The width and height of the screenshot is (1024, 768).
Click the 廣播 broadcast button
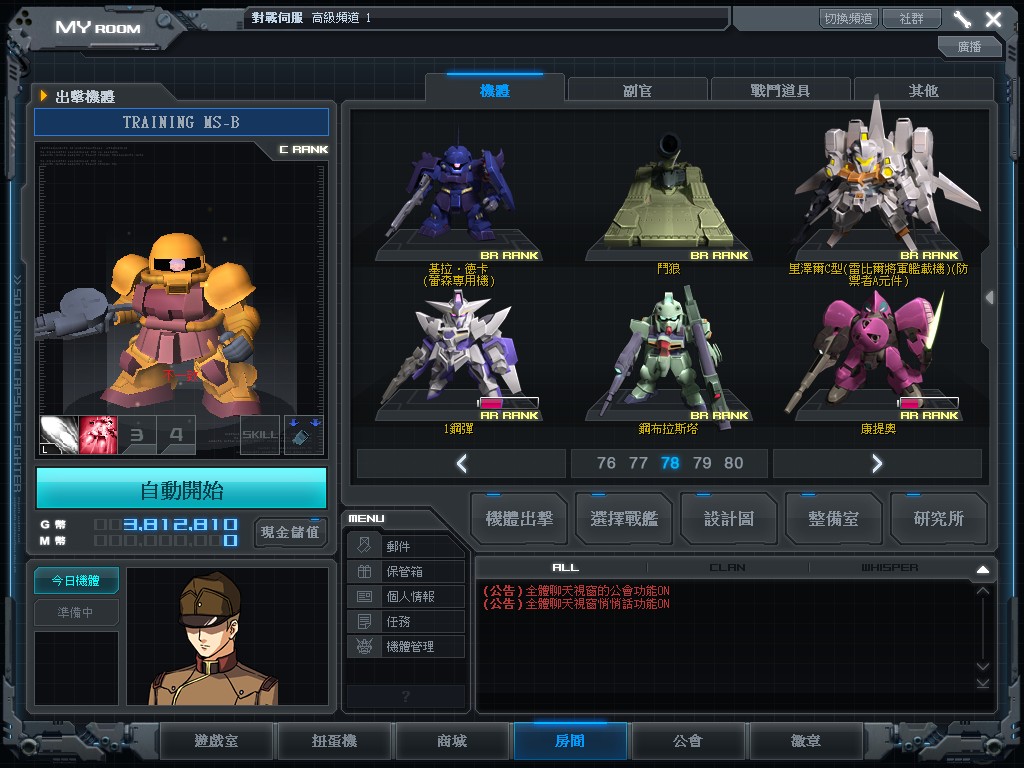970,46
